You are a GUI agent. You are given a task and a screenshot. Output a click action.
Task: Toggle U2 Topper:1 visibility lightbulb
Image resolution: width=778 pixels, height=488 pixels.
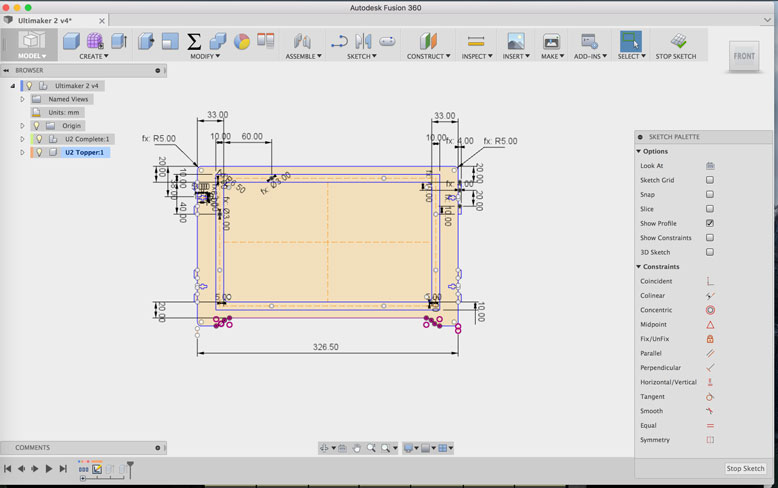tap(39, 152)
